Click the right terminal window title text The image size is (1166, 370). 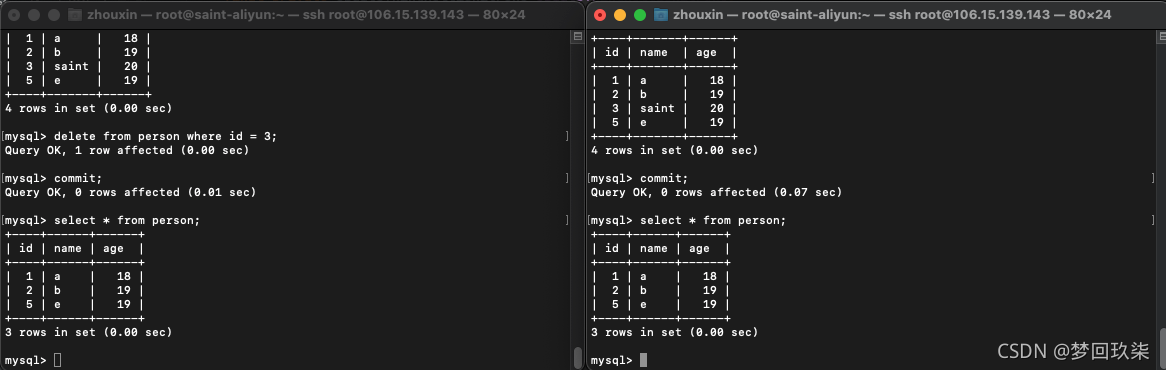pos(892,15)
